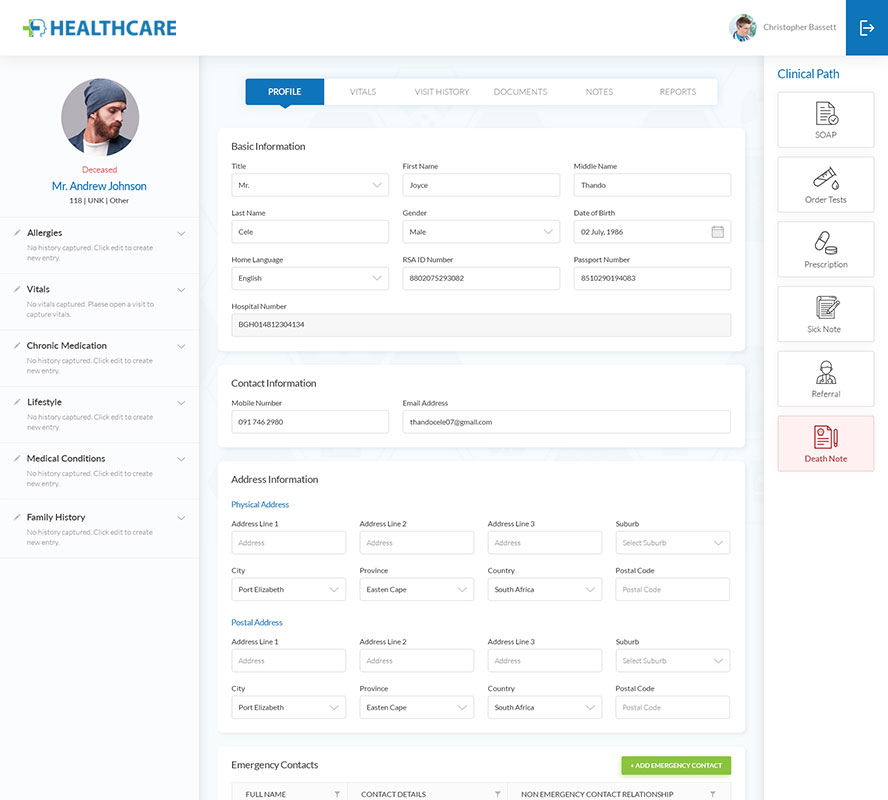Click the Last Name field
Image resolution: width=888 pixels, height=800 pixels.
pos(310,232)
